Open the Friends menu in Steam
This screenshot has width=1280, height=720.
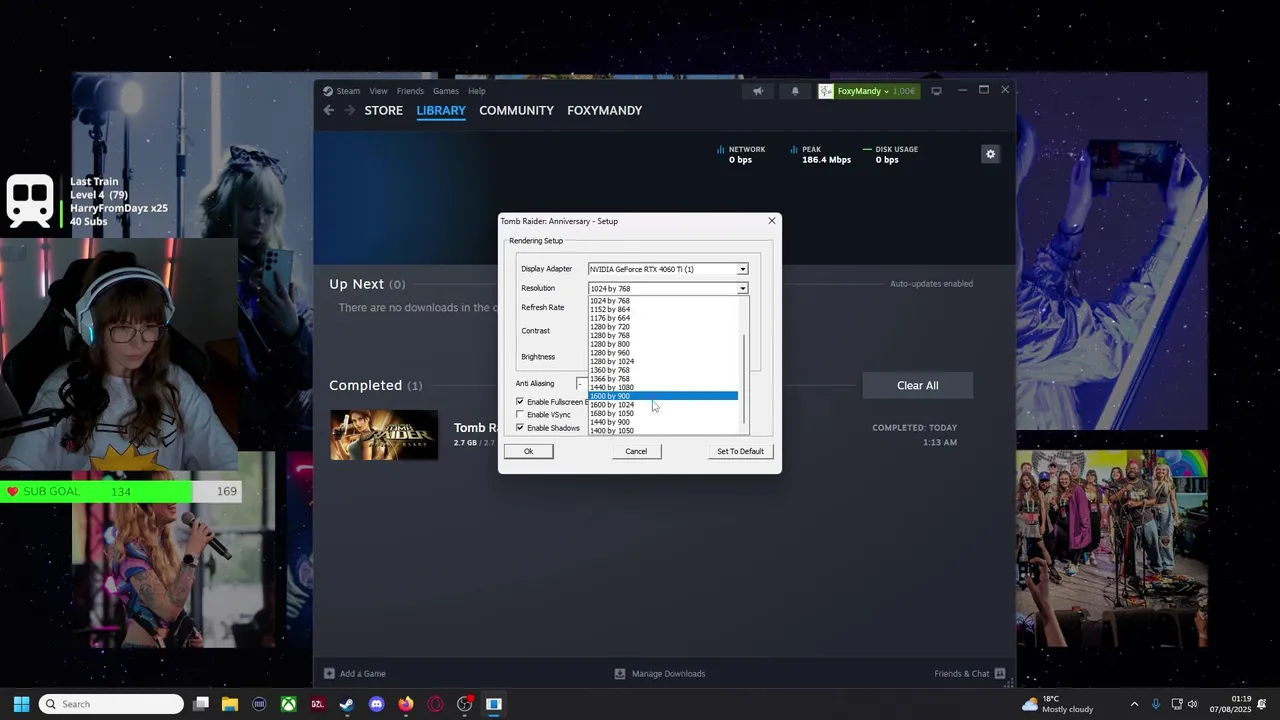tap(410, 91)
